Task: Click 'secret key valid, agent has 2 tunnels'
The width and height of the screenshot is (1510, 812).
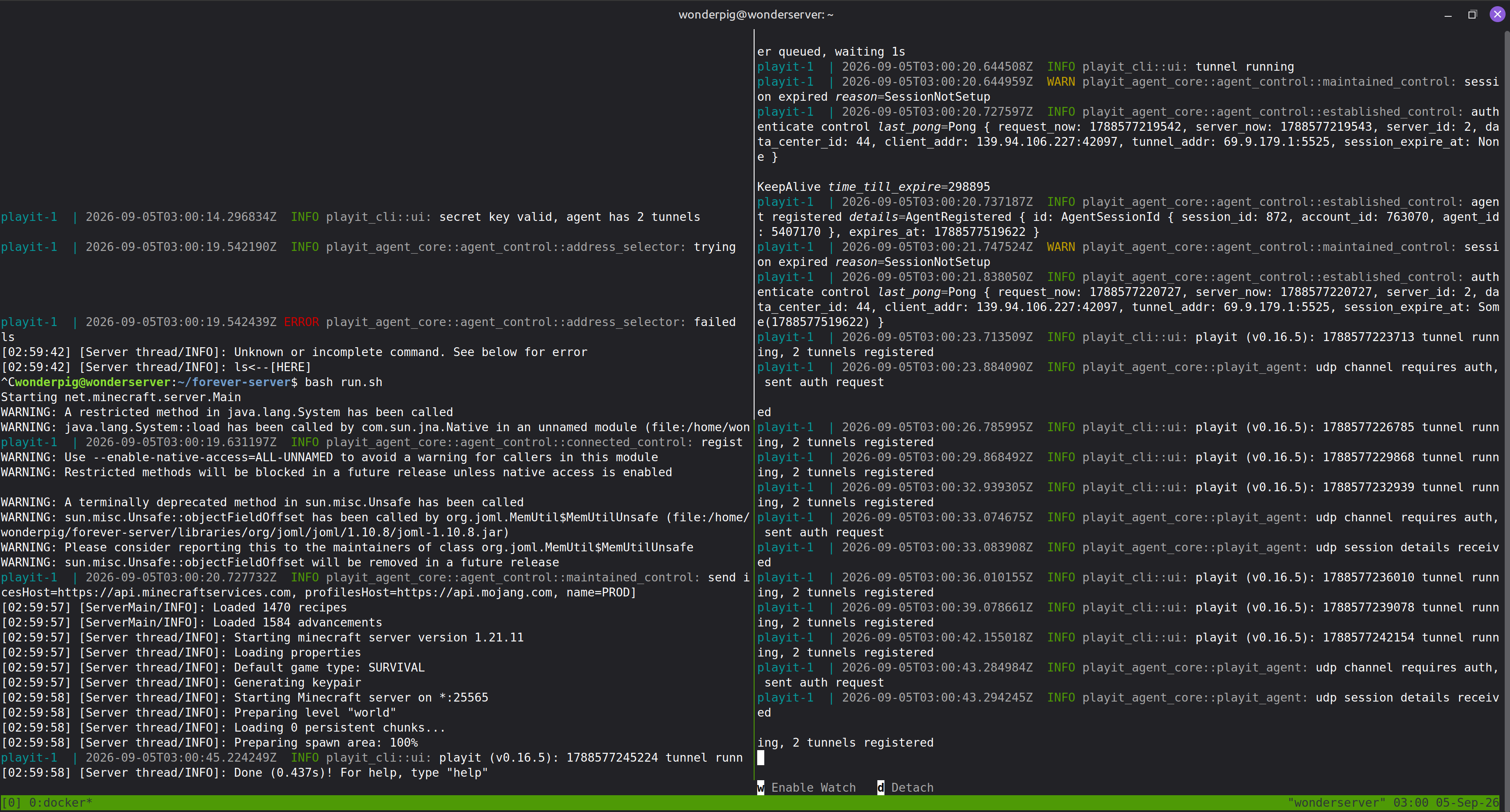Action: (x=570, y=217)
